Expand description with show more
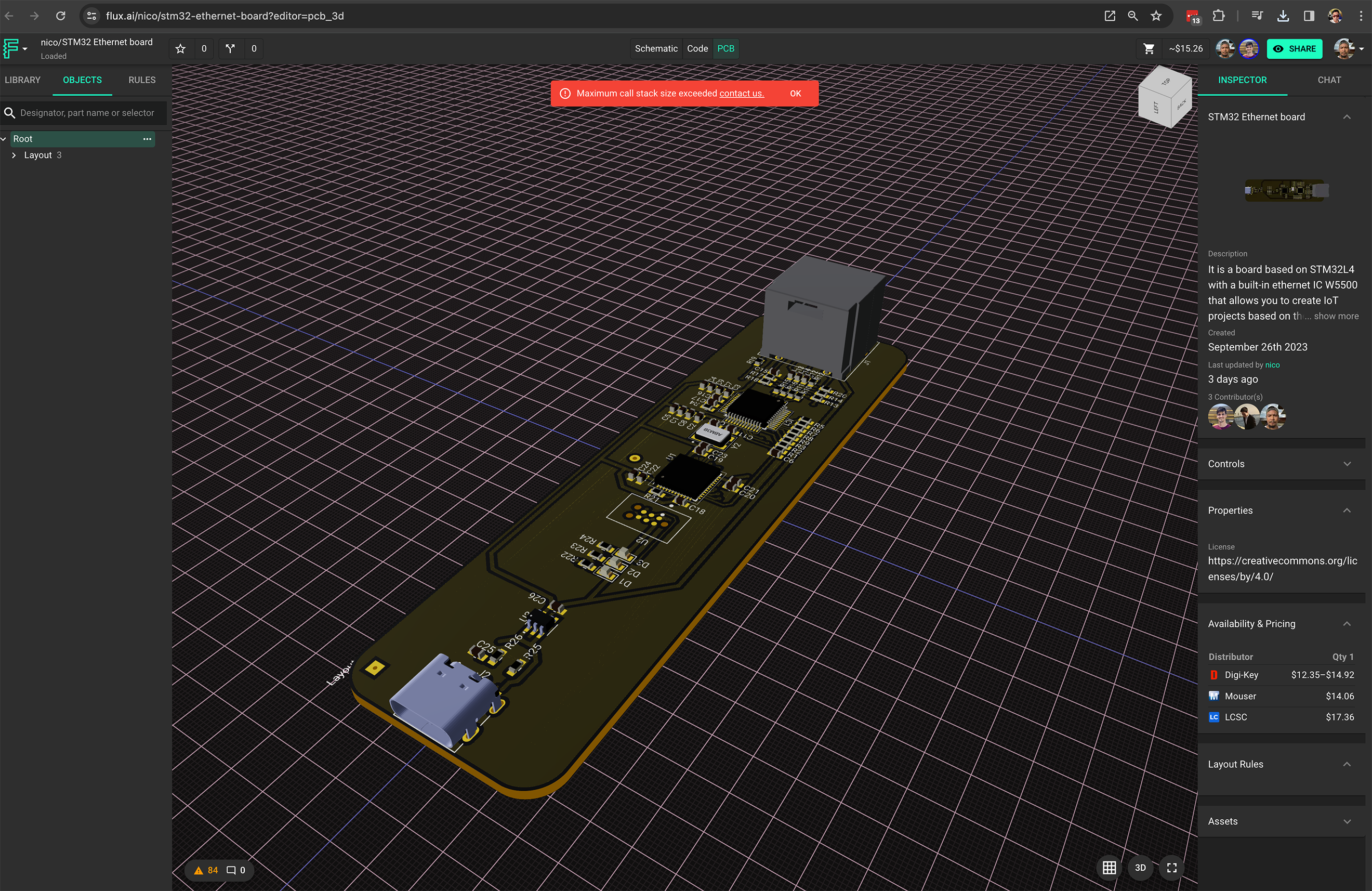This screenshot has width=1372, height=891. tap(1336, 316)
